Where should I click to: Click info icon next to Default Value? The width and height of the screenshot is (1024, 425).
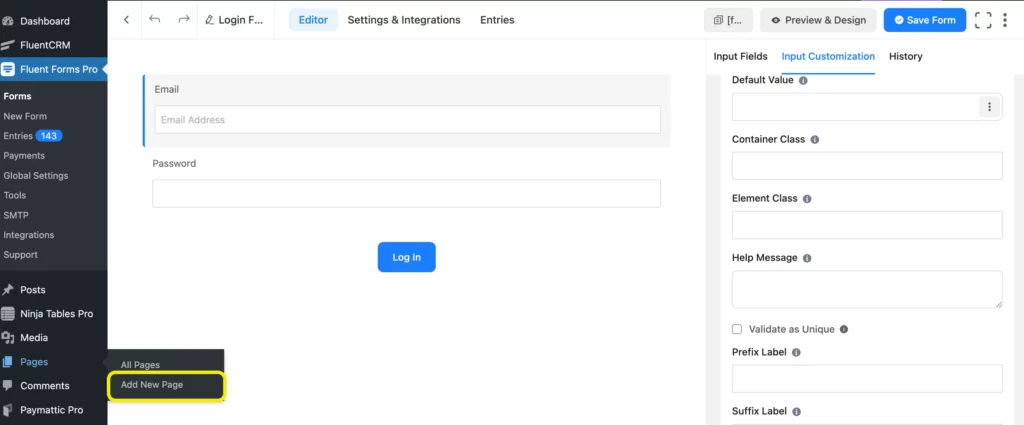click(x=803, y=80)
